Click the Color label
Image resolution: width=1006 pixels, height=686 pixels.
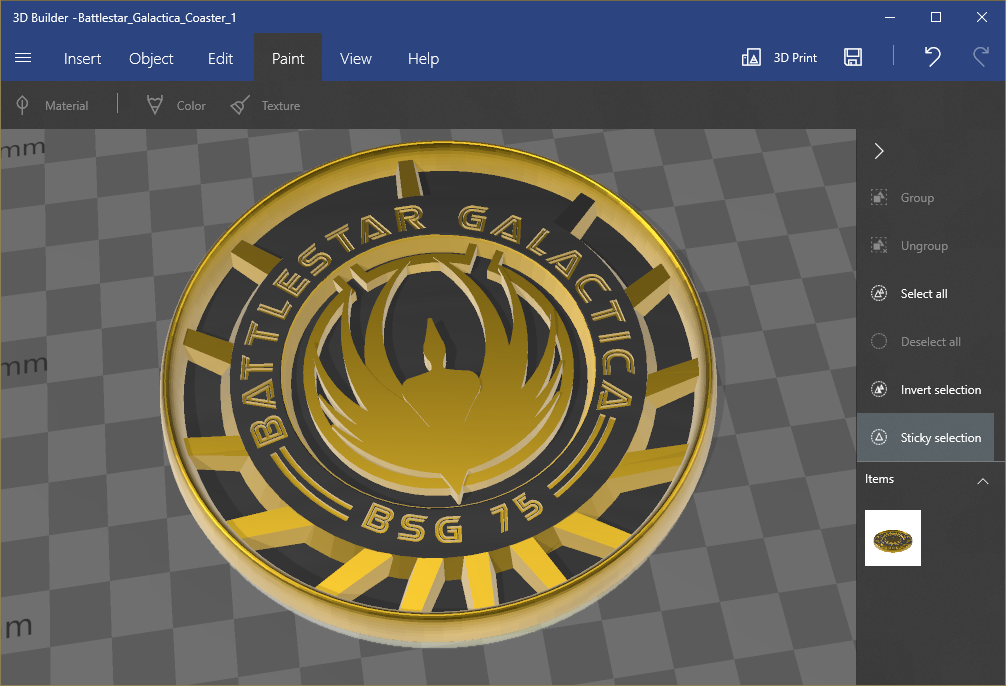(191, 106)
